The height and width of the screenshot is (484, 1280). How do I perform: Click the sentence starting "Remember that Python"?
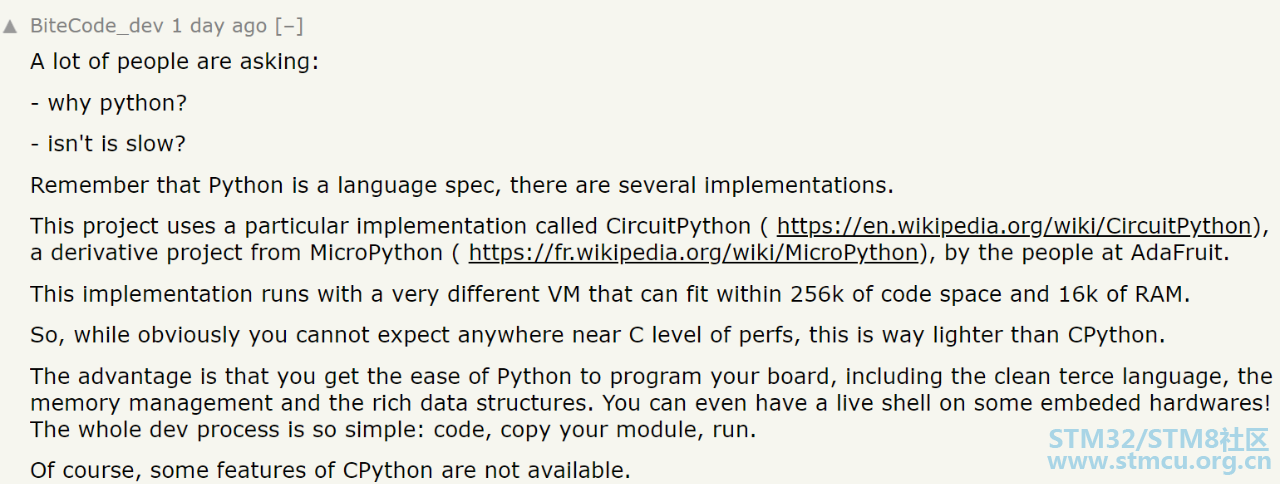click(462, 185)
